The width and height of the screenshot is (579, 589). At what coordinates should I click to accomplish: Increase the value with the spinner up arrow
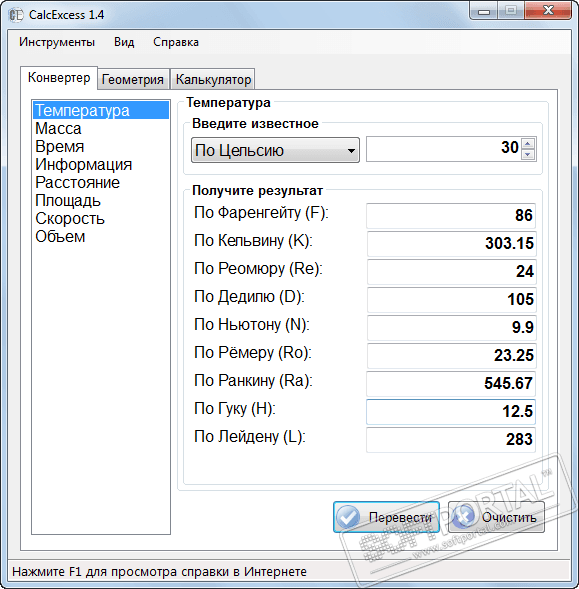point(528,143)
